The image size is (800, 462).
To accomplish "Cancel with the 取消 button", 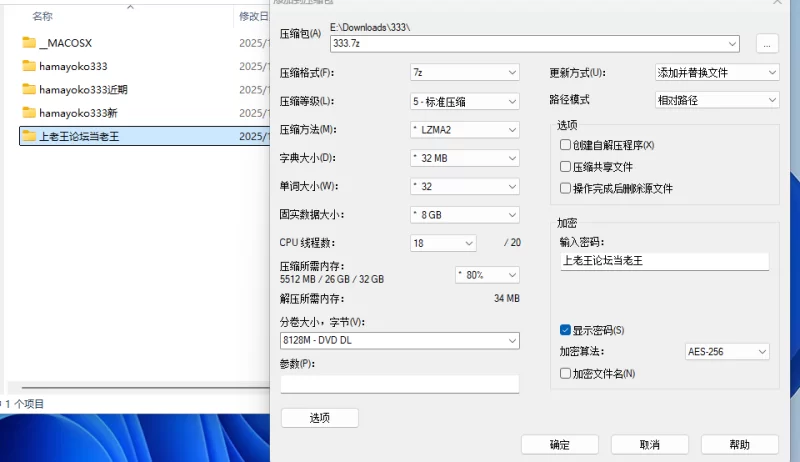I will (649, 445).
